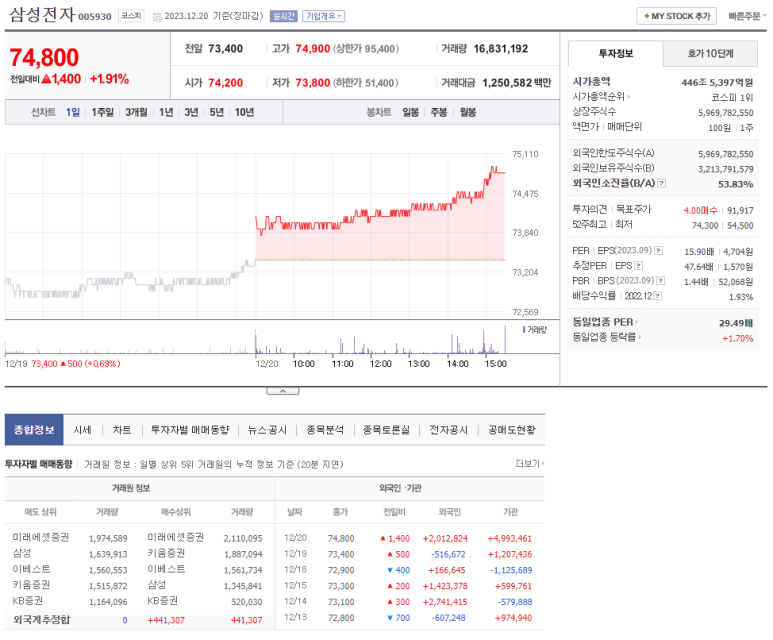This screenshot has width=773, height=640.
Task: Switch to the 투자정보 tab
Action: [x=616, y=53]
